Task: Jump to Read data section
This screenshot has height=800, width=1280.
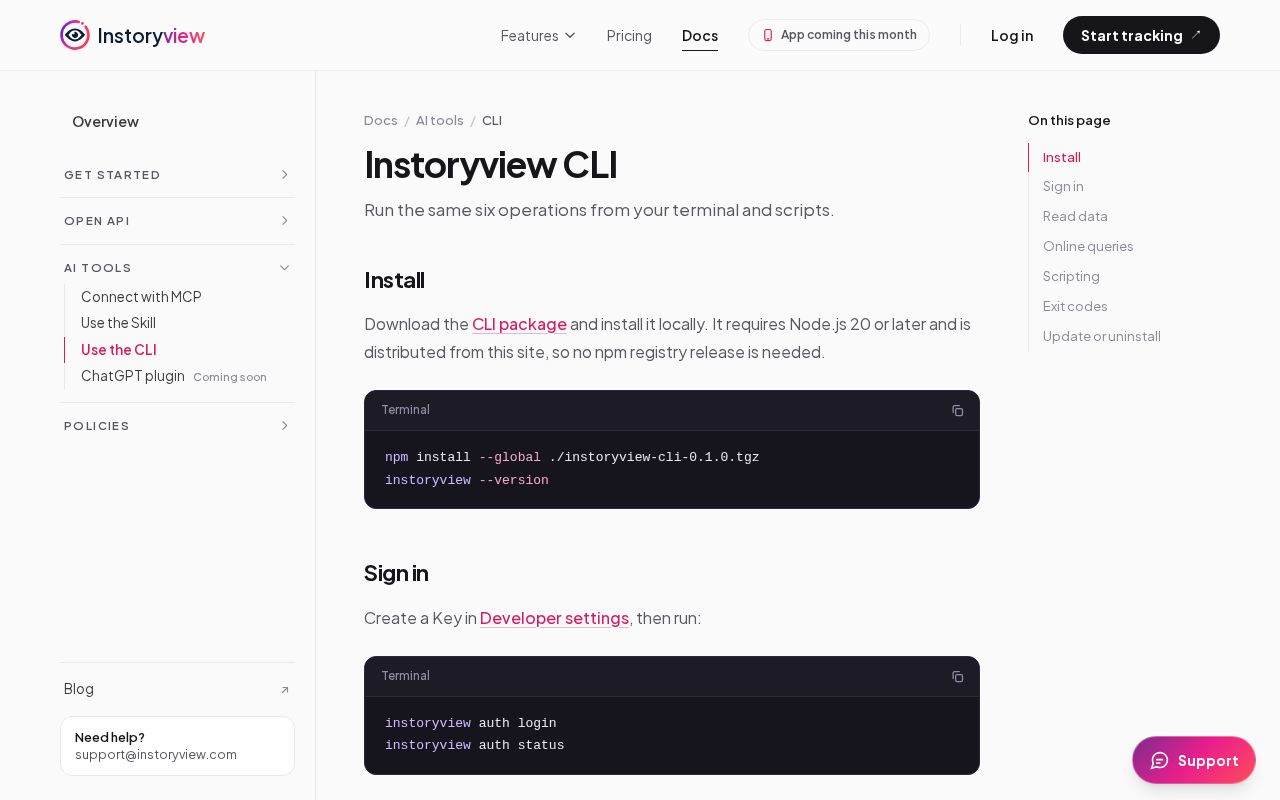Action: pos(1075,216)
